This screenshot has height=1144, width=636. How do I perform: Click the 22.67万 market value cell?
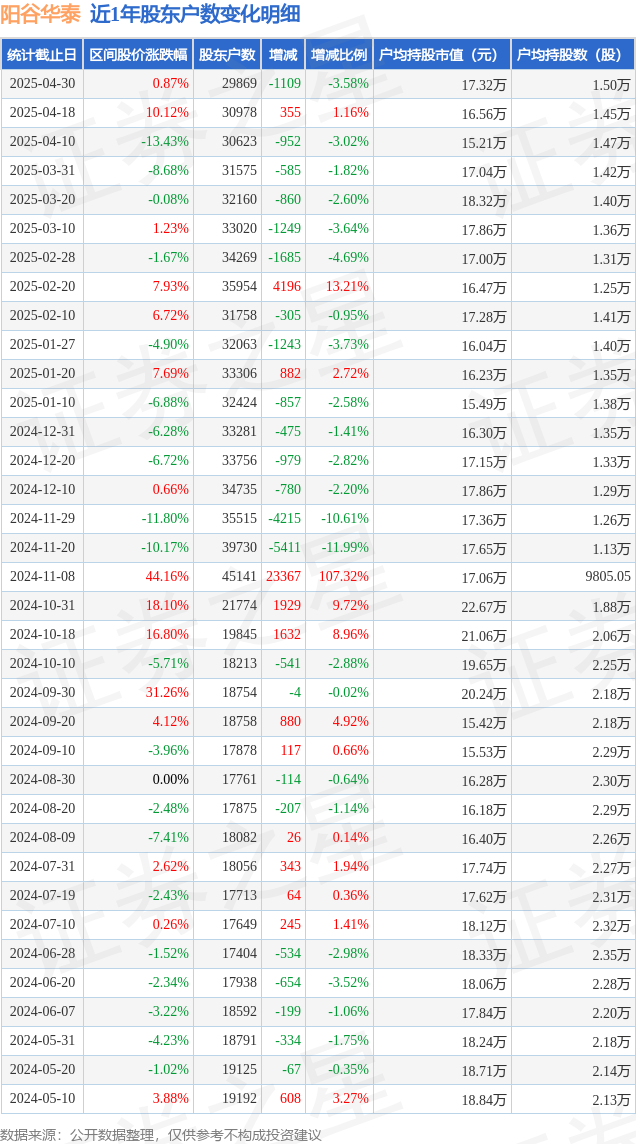[x=484, y=606]
